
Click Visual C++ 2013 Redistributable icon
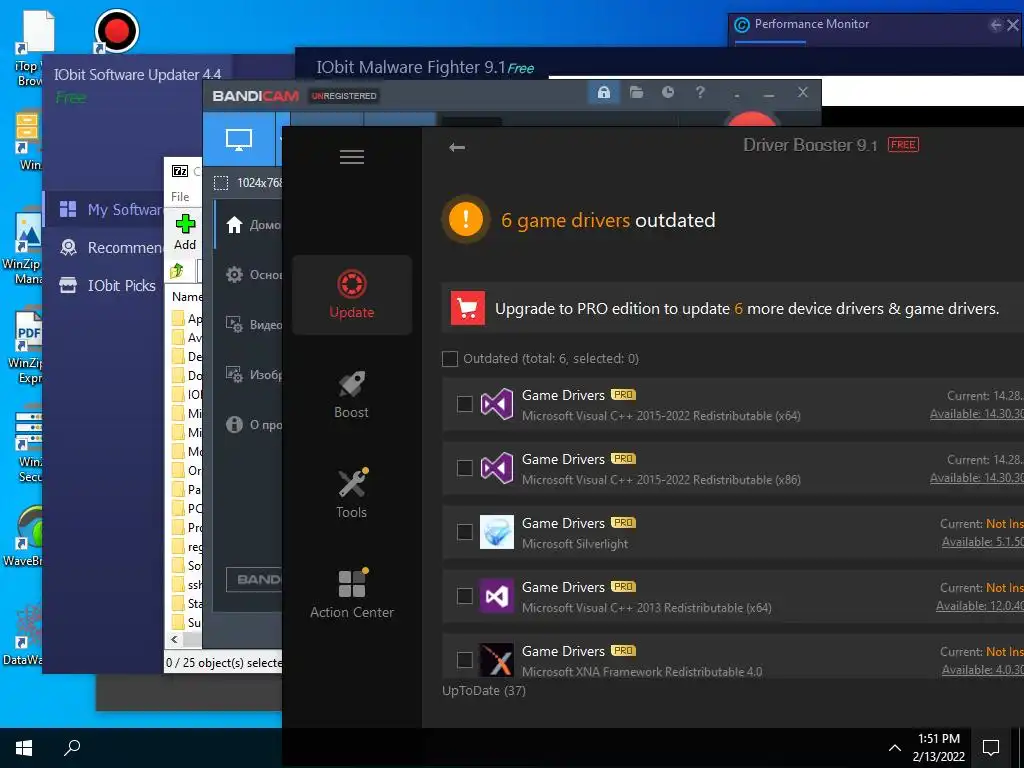[x=496, y=596]
